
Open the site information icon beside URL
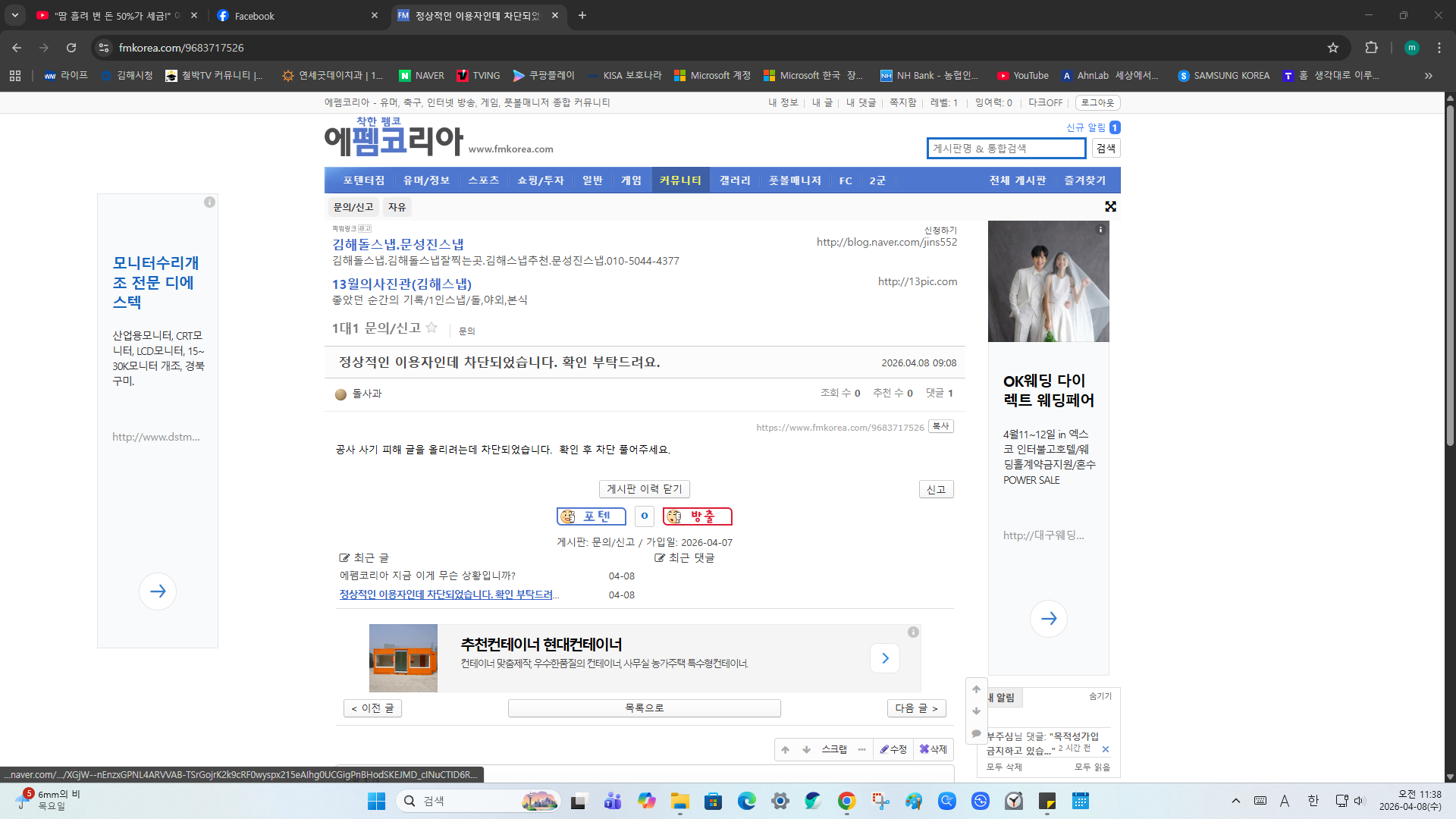pos(104,48)
